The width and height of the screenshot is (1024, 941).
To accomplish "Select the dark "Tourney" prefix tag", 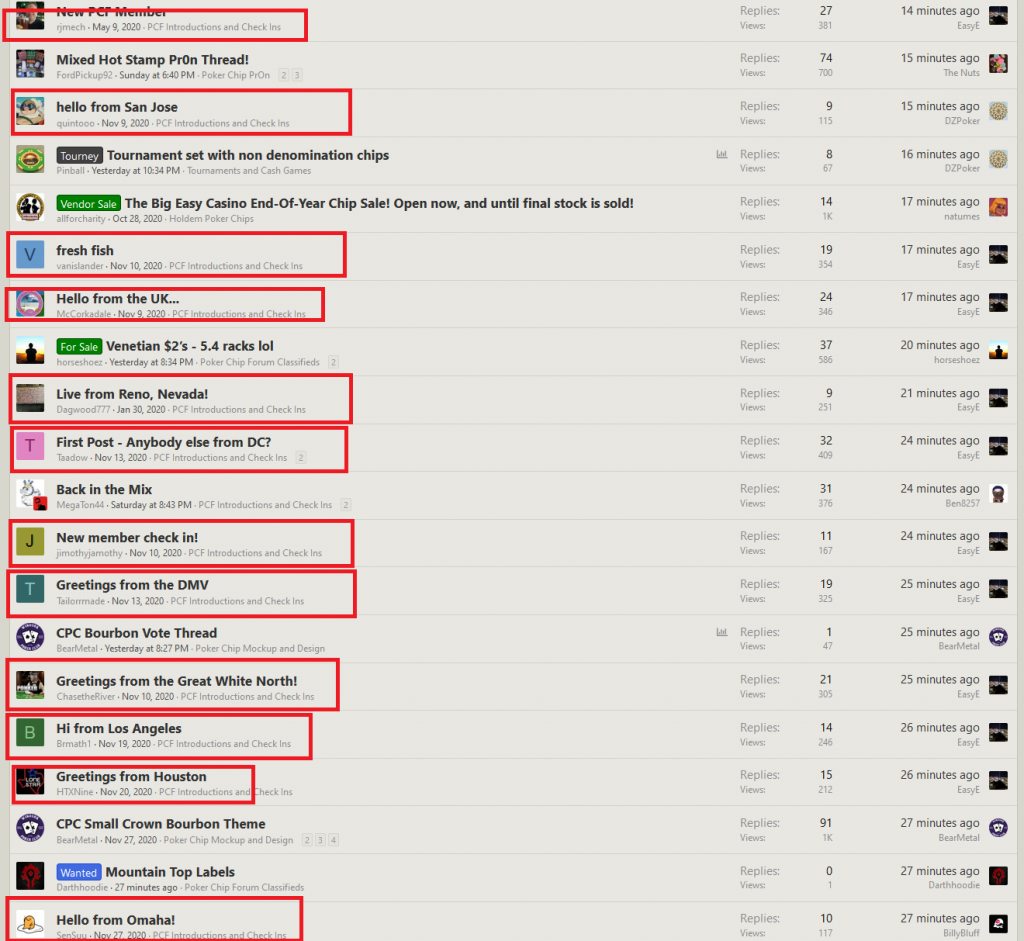I will [79, 156].
